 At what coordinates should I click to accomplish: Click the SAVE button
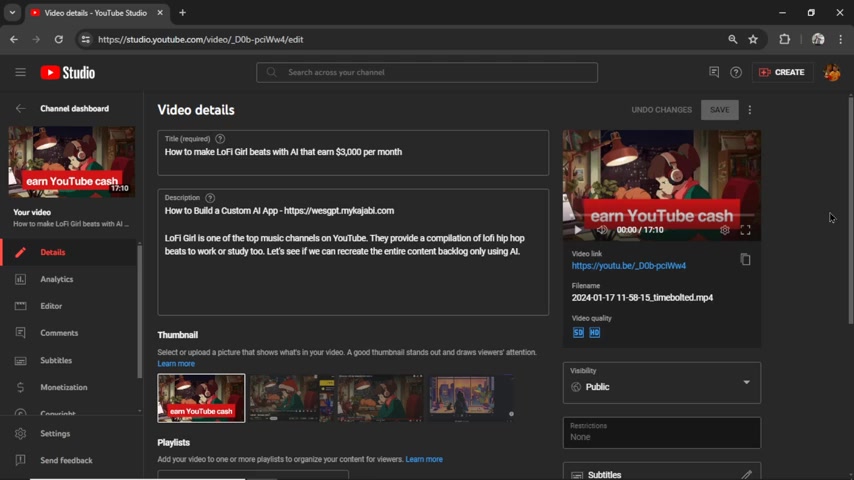coord(719,110)
